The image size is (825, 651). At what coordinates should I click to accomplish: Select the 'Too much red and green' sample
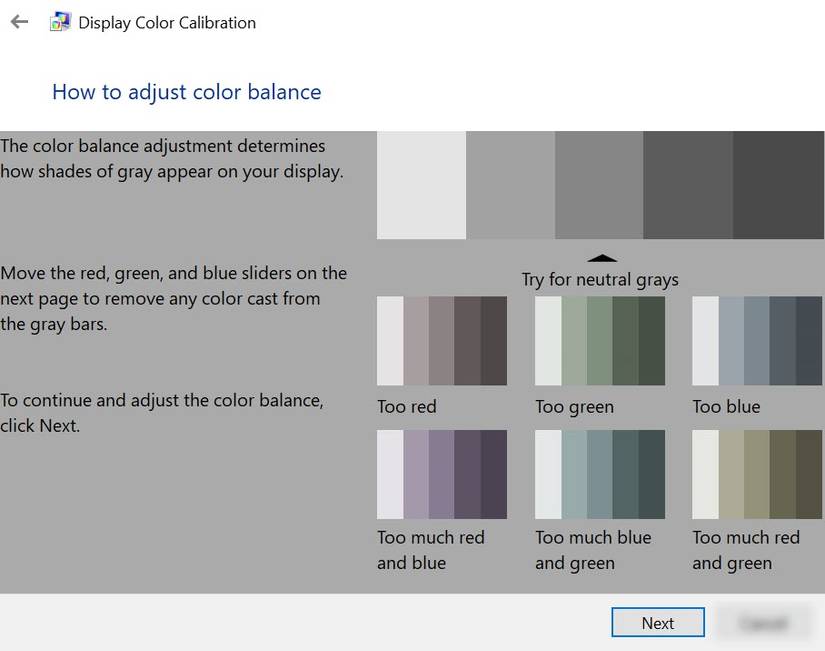[757, 474]
